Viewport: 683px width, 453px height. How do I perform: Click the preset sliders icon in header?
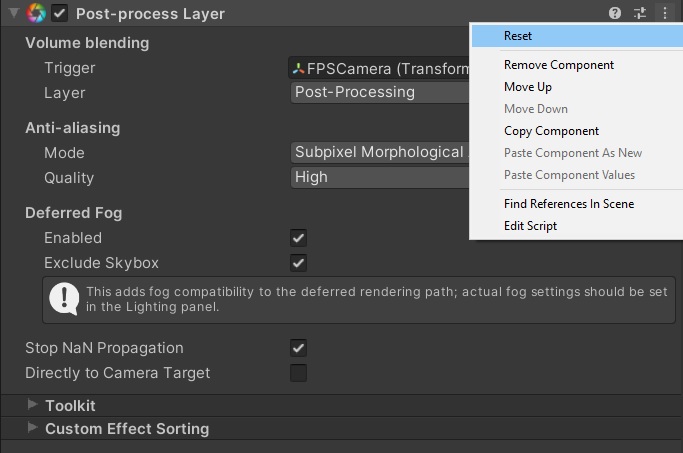(639, 13)
